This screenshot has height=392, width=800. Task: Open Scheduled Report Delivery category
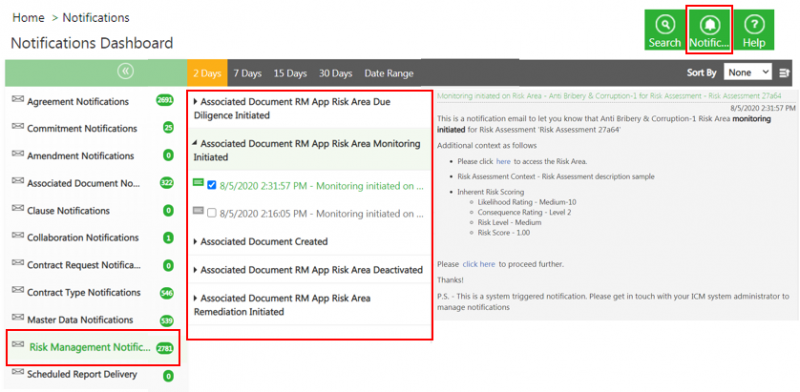(82, 375)
